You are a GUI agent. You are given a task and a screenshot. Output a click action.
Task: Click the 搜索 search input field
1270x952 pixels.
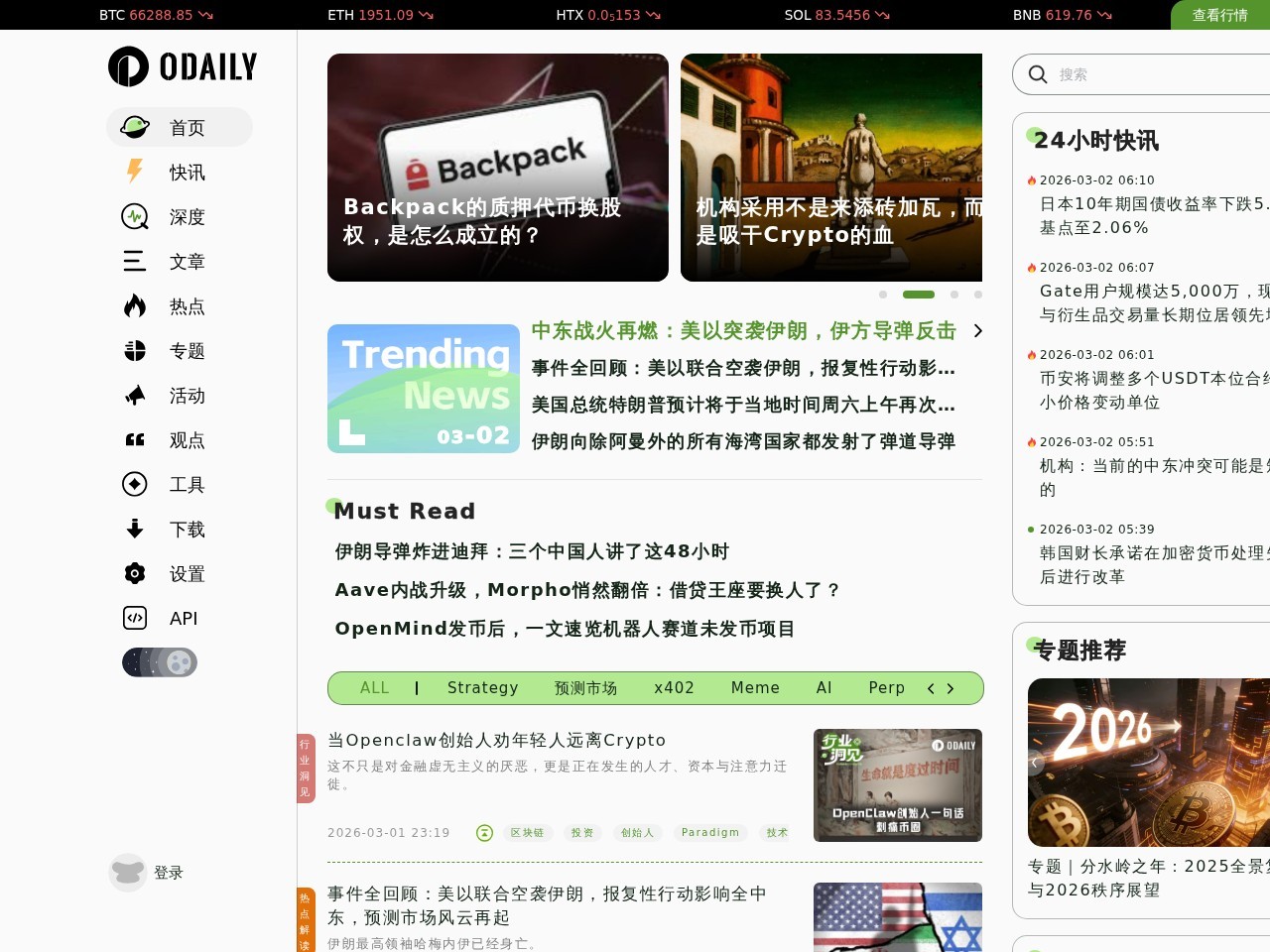(x=1151, y=74)
